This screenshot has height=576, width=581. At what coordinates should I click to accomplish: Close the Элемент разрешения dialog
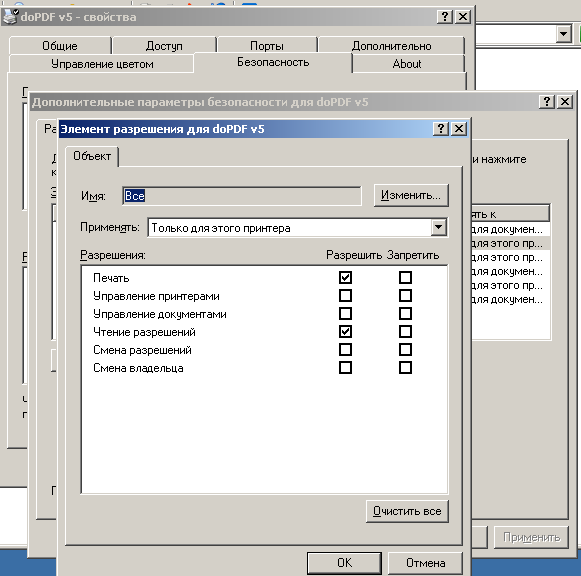(459, 129)
